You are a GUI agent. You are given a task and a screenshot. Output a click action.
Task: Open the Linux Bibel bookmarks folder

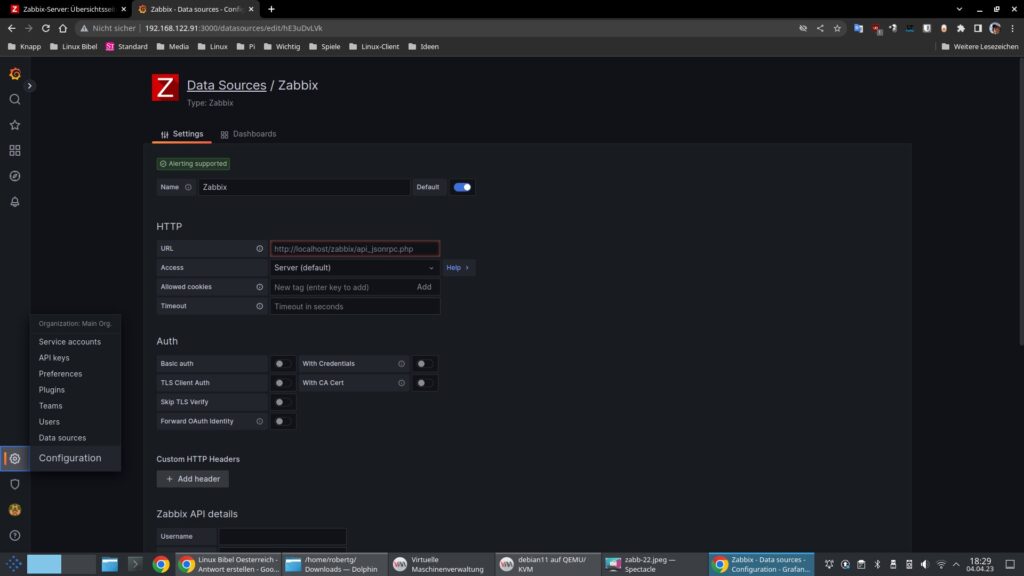click(74, 46)
